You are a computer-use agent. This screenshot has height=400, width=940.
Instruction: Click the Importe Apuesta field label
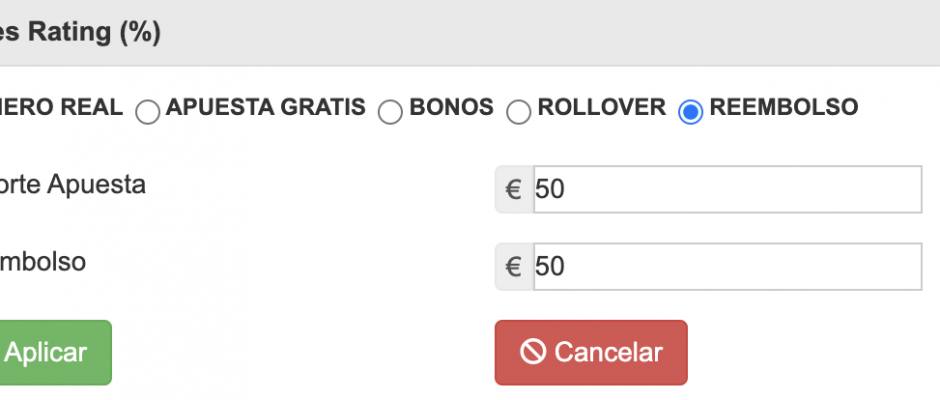73,185
